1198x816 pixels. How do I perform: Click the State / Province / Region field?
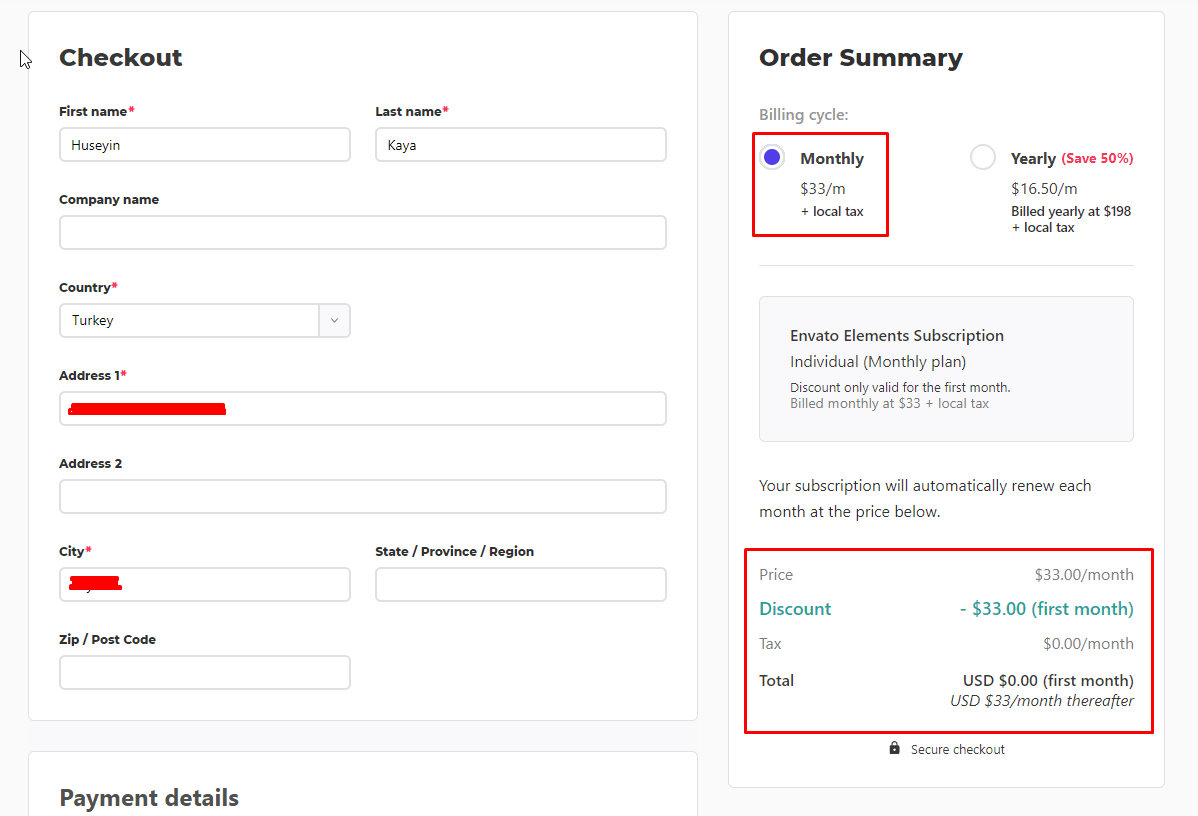coord(520,585)
